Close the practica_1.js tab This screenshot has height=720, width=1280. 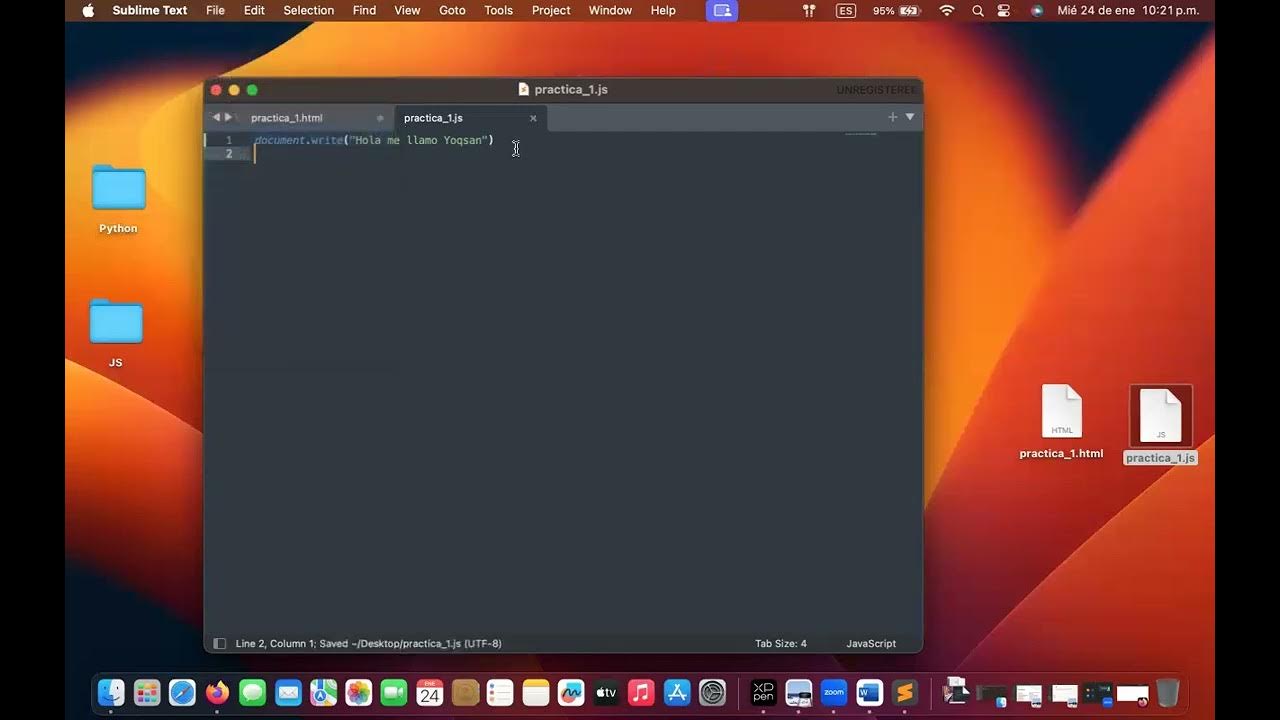tap(533, 118)
